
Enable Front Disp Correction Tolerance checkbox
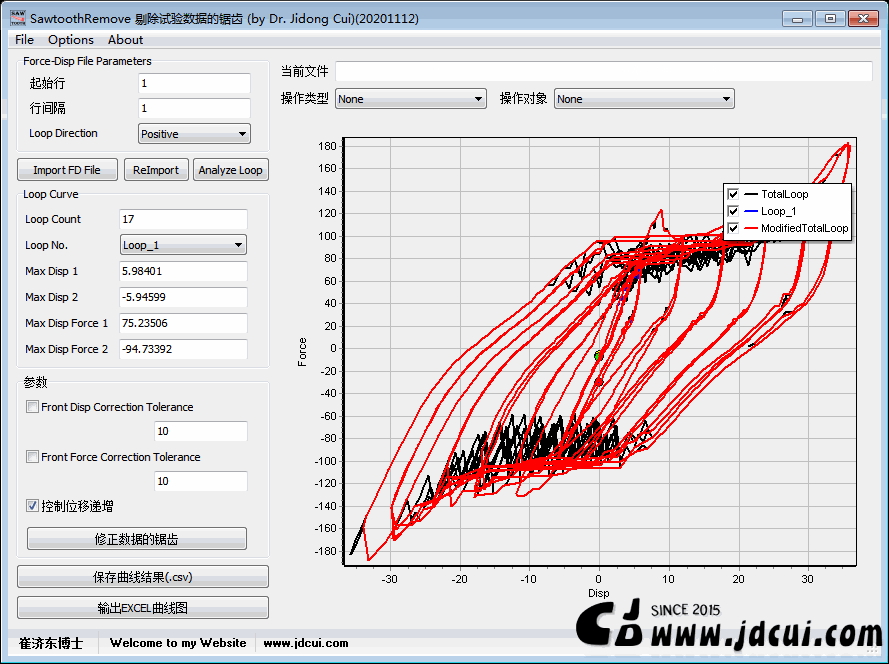[x=32, y=407]
